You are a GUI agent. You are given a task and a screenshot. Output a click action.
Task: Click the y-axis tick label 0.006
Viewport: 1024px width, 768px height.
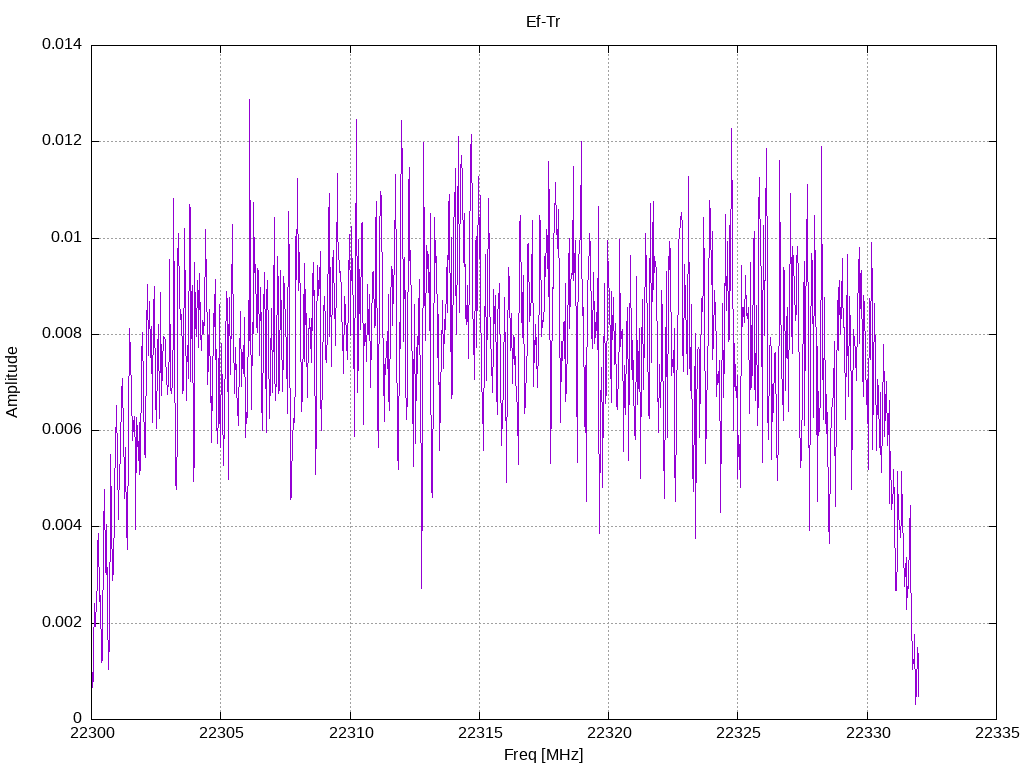point(62,430)
